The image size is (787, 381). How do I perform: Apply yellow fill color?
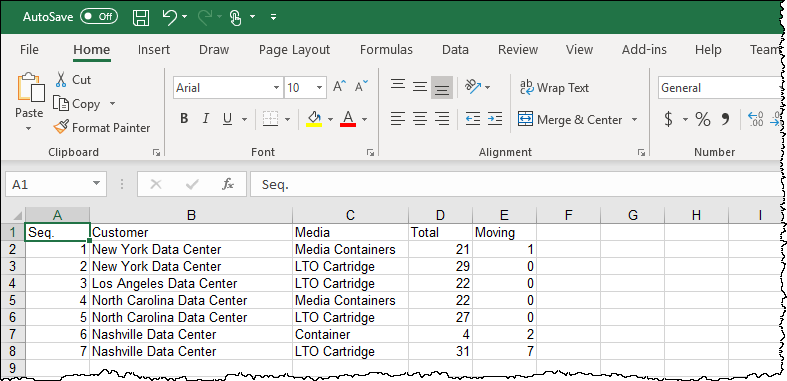coord(314,119)
